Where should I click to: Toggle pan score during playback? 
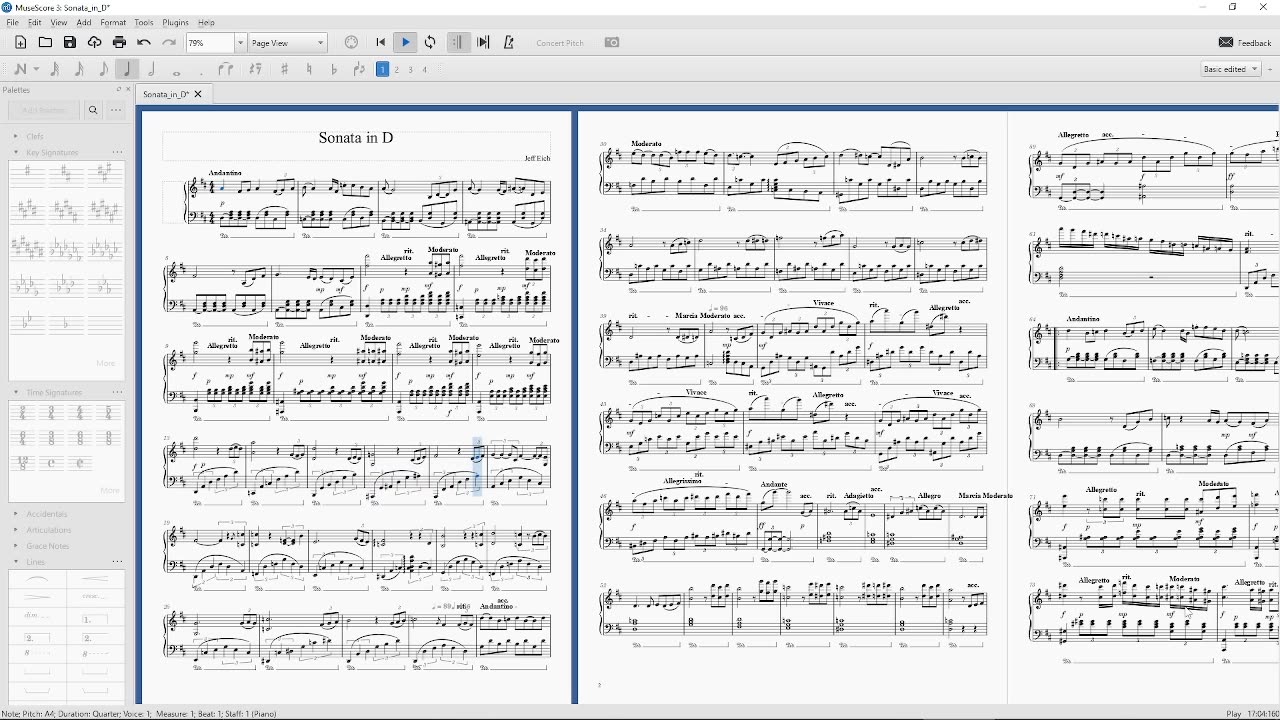pos(484,43)
